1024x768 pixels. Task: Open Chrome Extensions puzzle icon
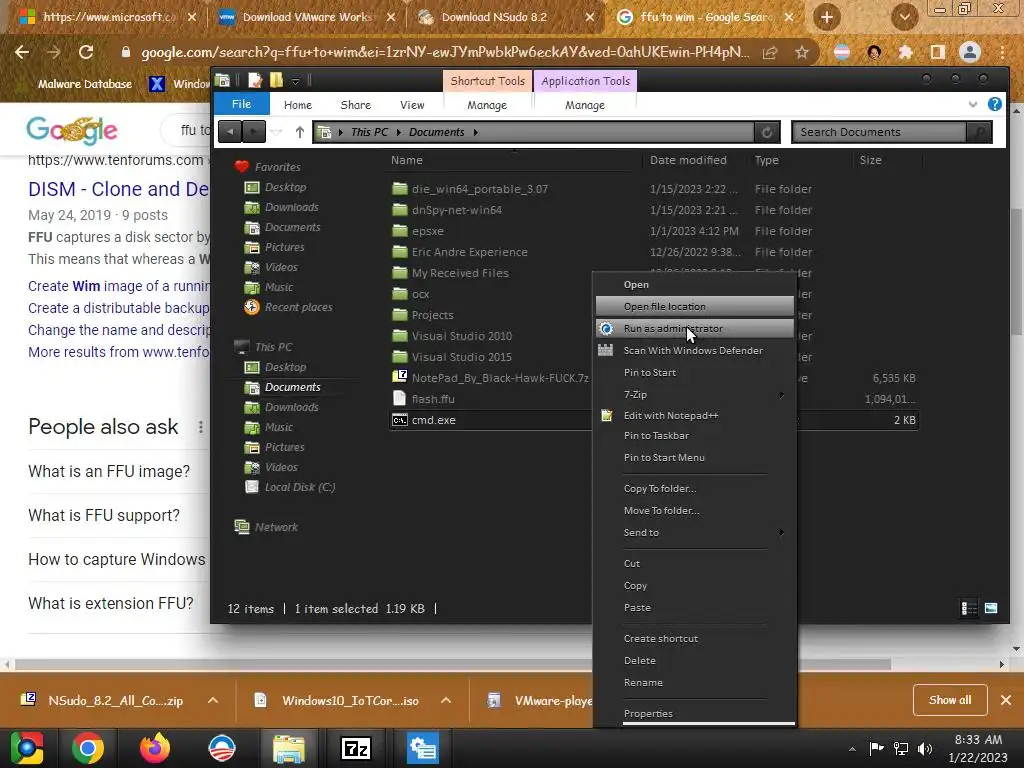point(906,53)
